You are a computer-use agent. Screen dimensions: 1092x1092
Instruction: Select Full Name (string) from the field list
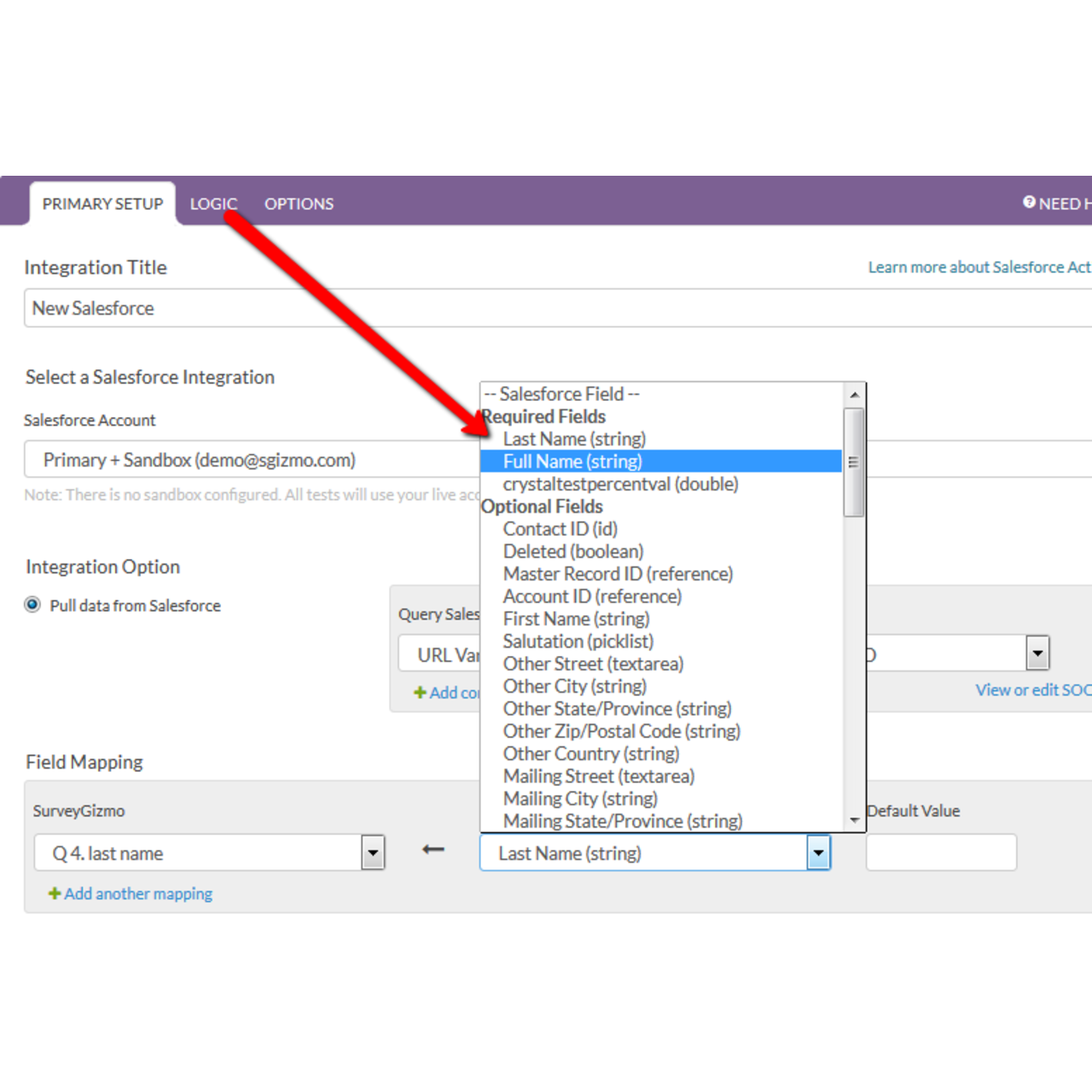coord(572,461)
